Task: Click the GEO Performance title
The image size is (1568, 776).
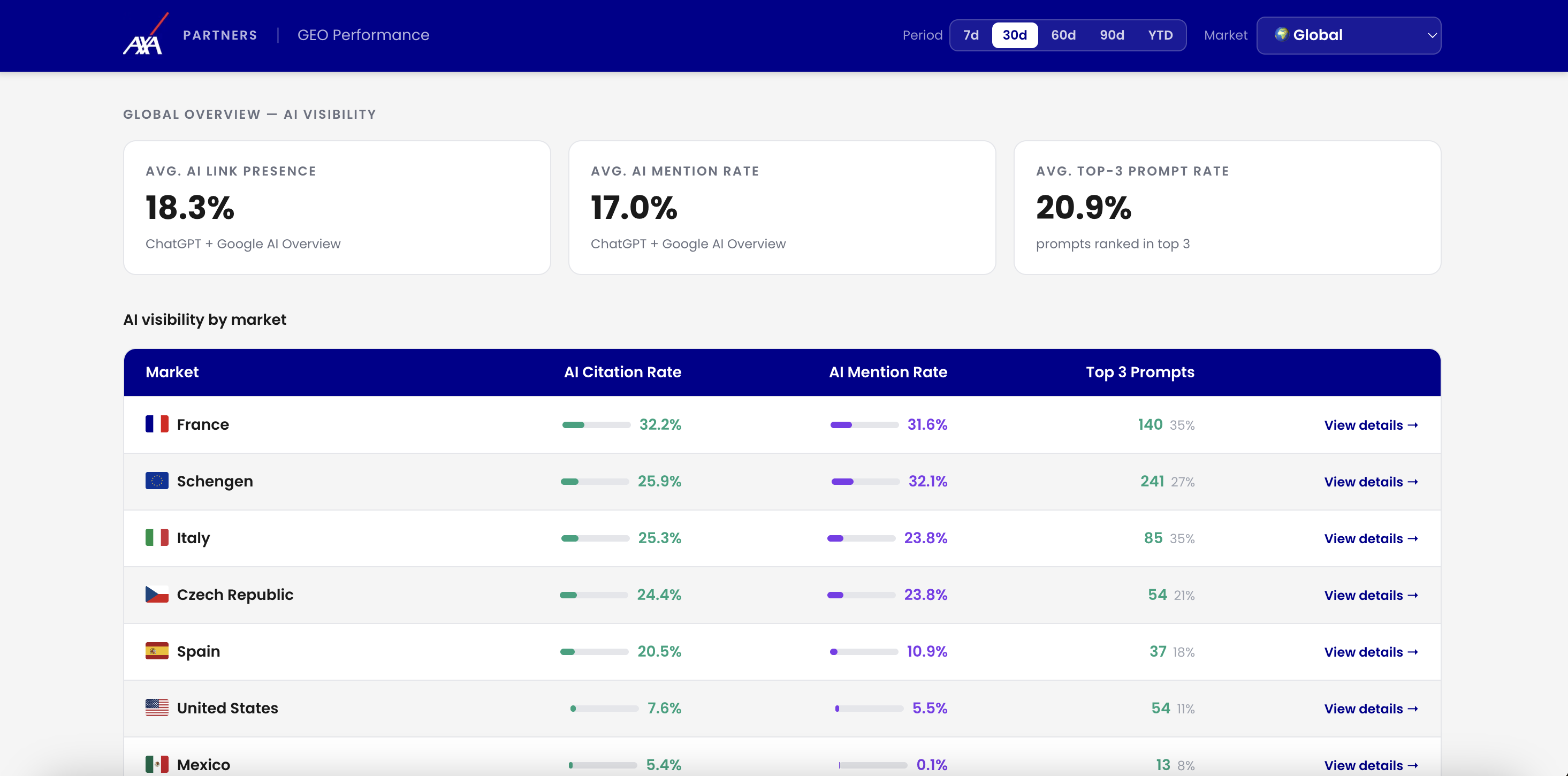Action: click(x=363, y=35)
